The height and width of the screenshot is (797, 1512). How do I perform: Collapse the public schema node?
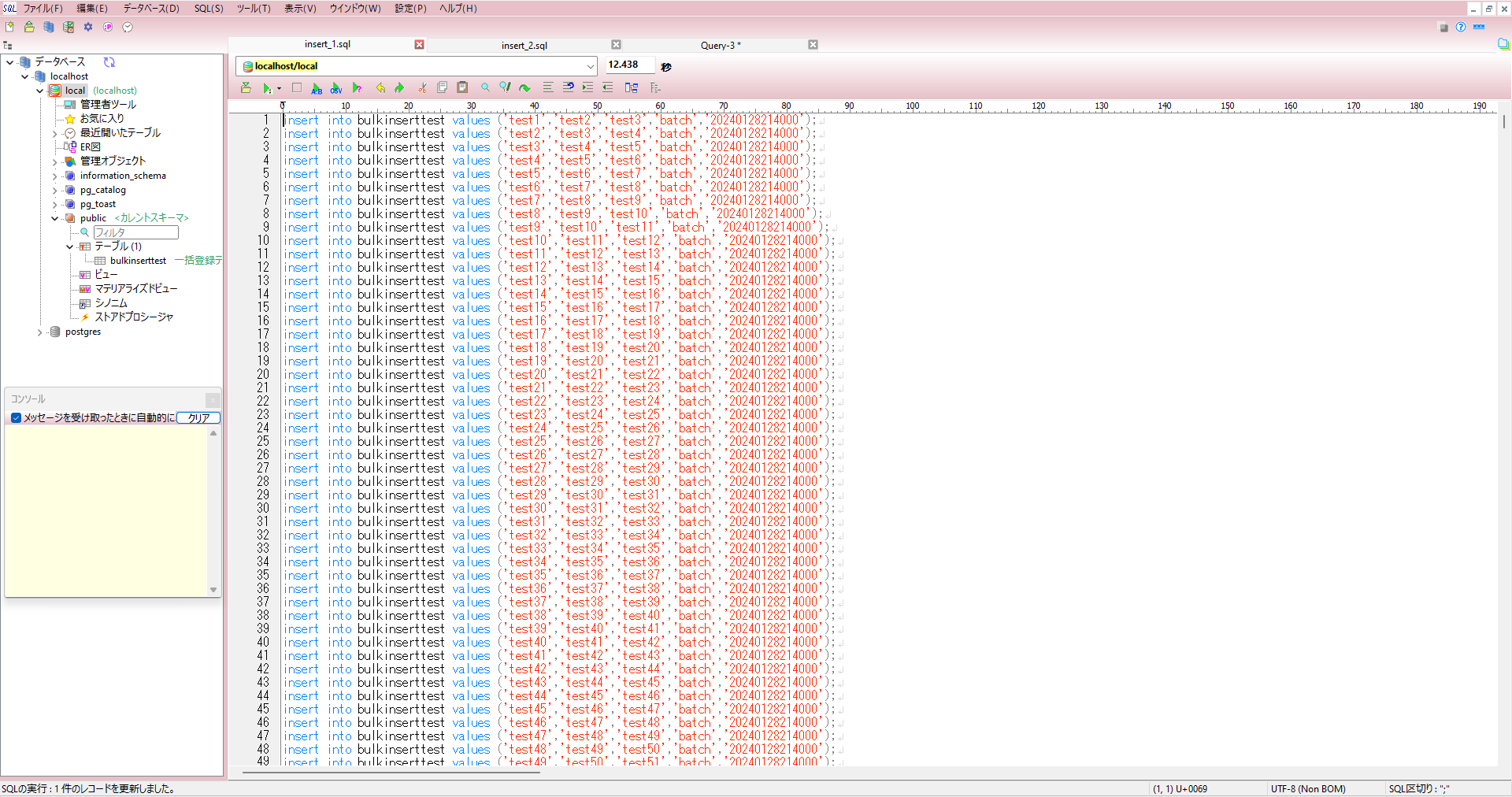pyautogui.click(x=55, y=218)
